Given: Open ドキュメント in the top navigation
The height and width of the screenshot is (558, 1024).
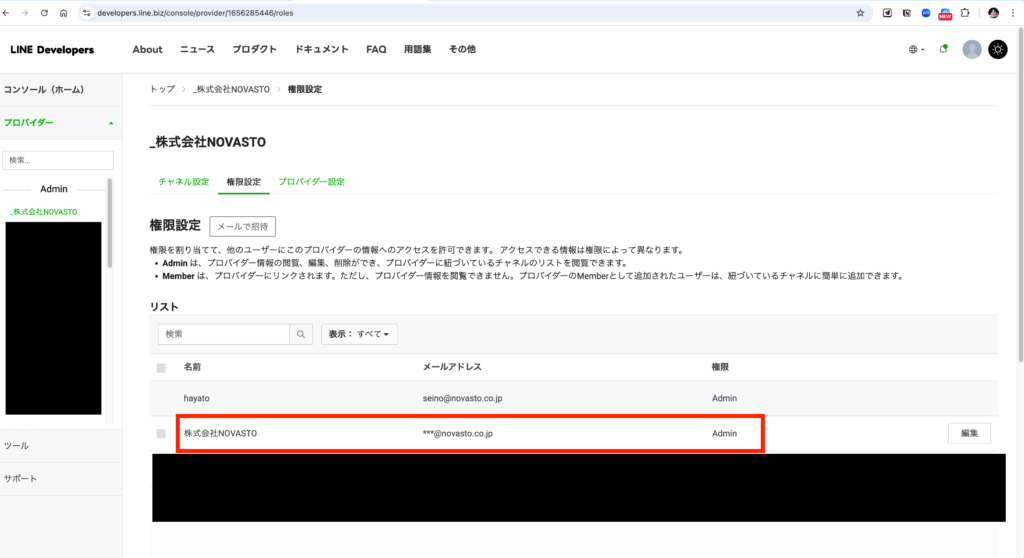Looking at the screenshot, I should [x=321, y=49].
